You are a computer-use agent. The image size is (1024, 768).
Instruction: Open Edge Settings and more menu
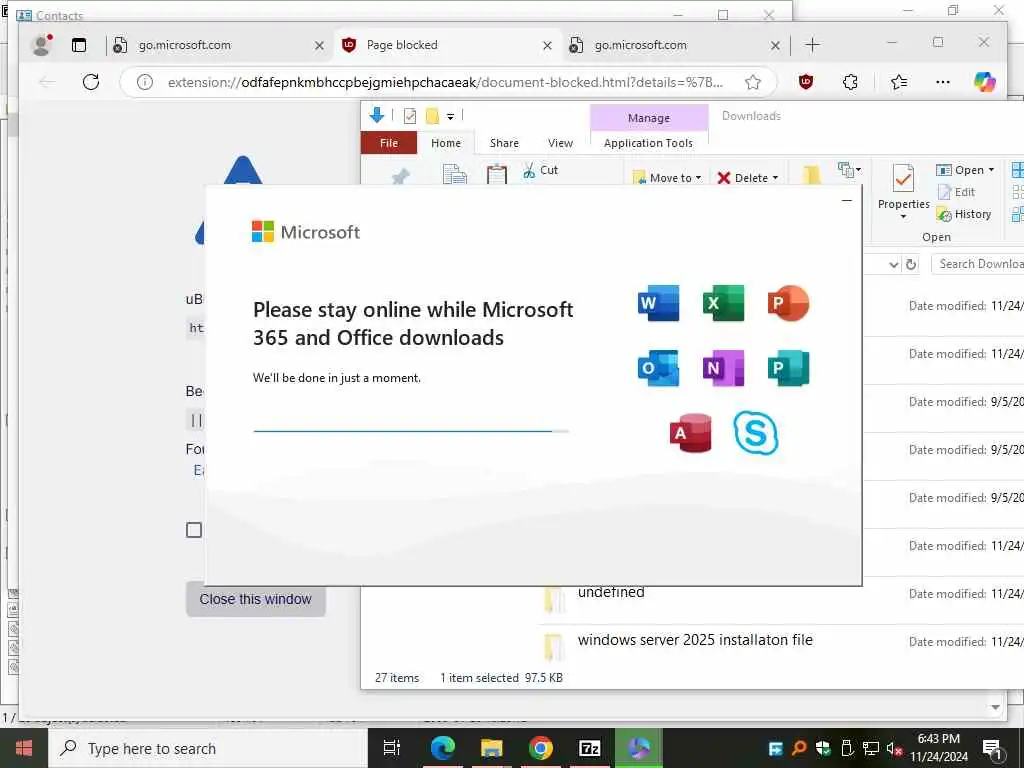tap(942, 82)
